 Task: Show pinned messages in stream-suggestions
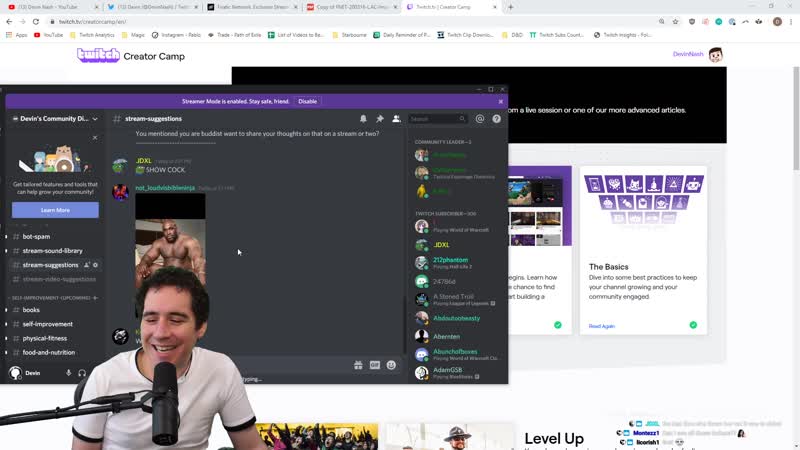(x=380, y=119)
